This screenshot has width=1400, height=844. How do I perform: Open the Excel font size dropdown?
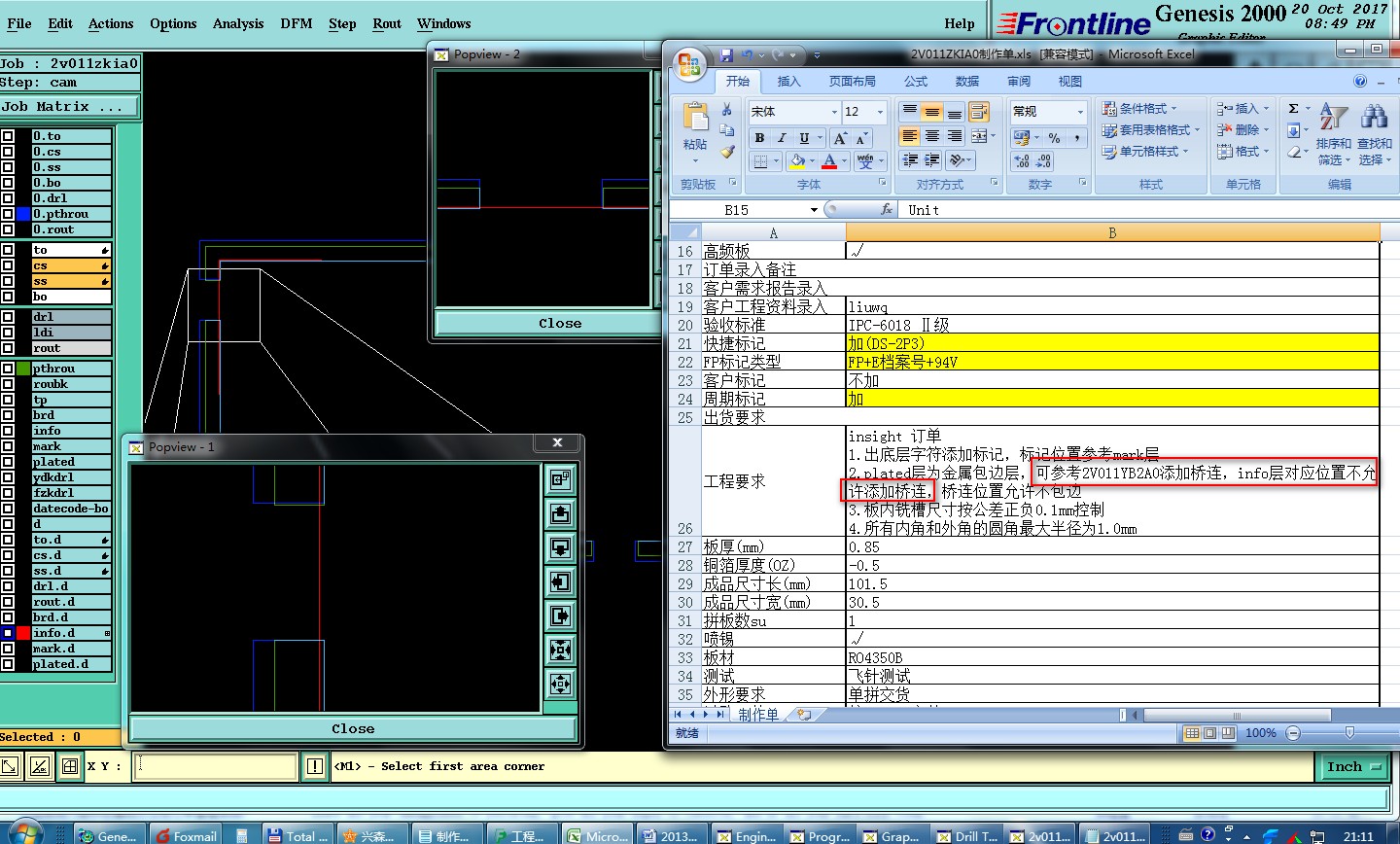[x=880, y=112]
